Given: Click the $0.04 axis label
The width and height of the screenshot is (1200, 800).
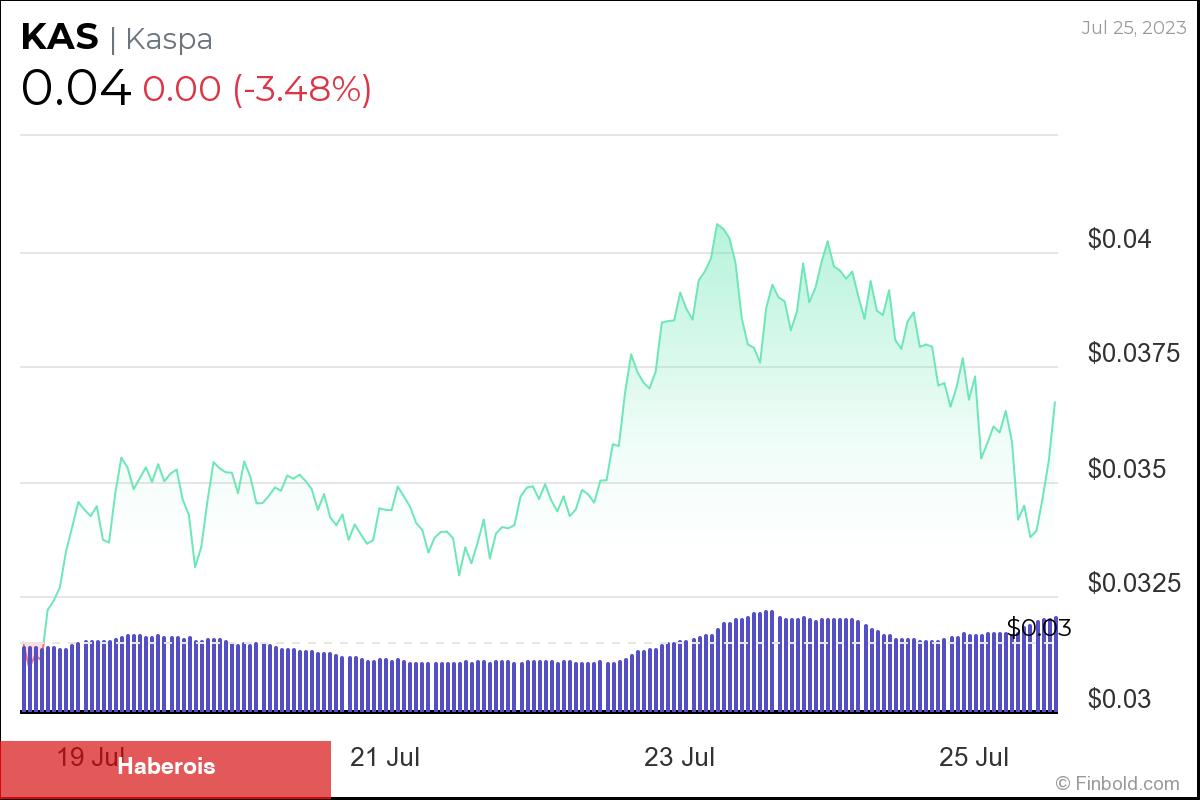Looking at the screenshot, I should [1120, 239].
